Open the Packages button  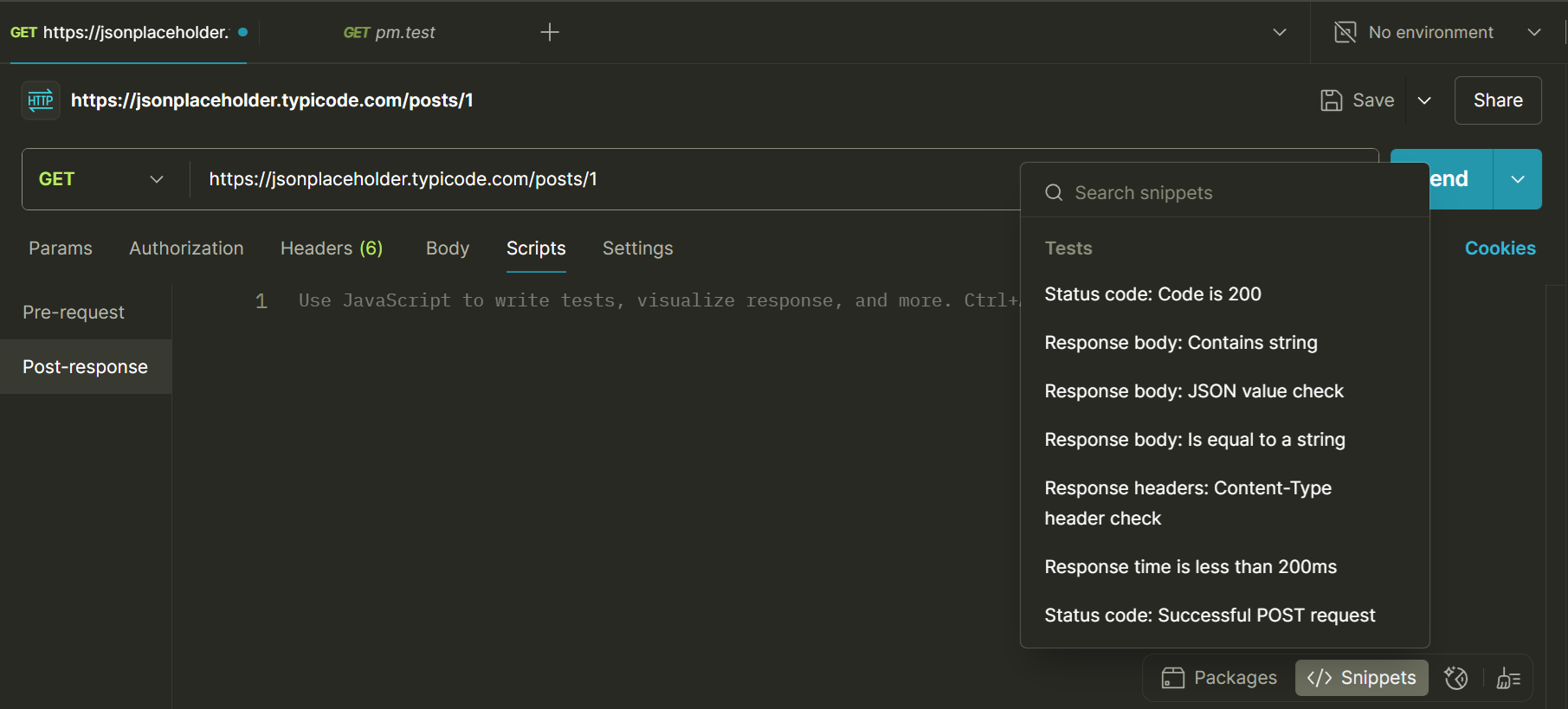pyautogui.click(x=1219, y=678)
